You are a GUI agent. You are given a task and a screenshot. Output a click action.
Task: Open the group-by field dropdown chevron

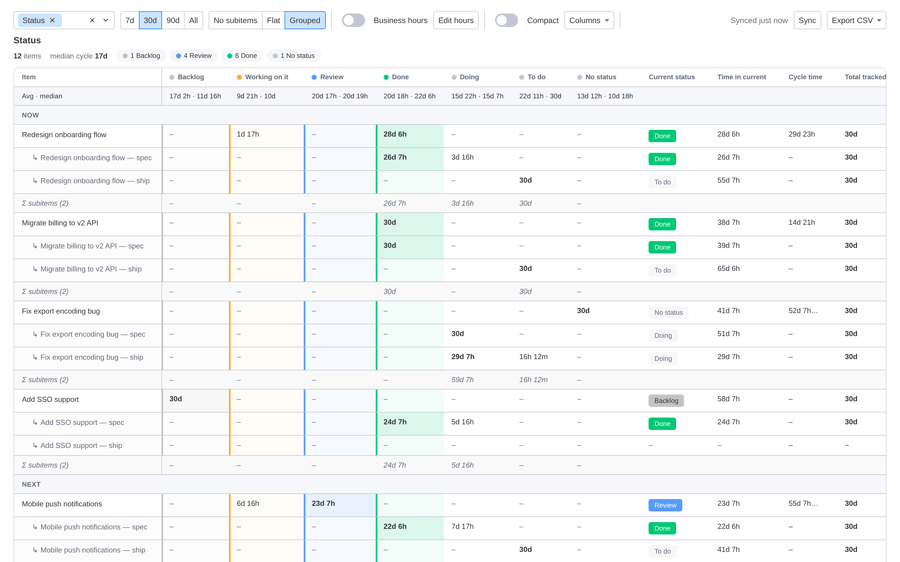(x=106, y=20)
